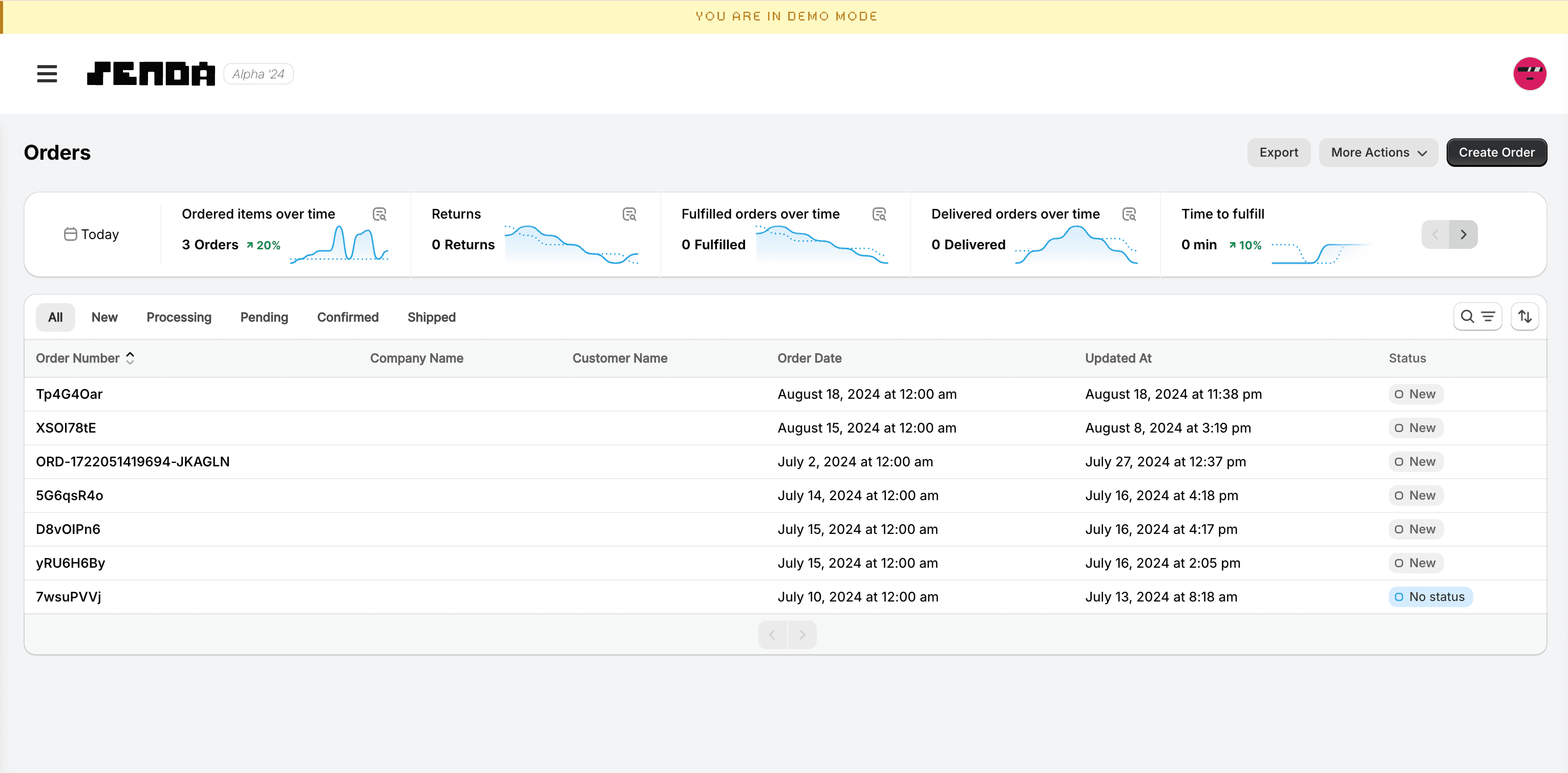Click the calendar icon next to Today

[x=71, y=234]
